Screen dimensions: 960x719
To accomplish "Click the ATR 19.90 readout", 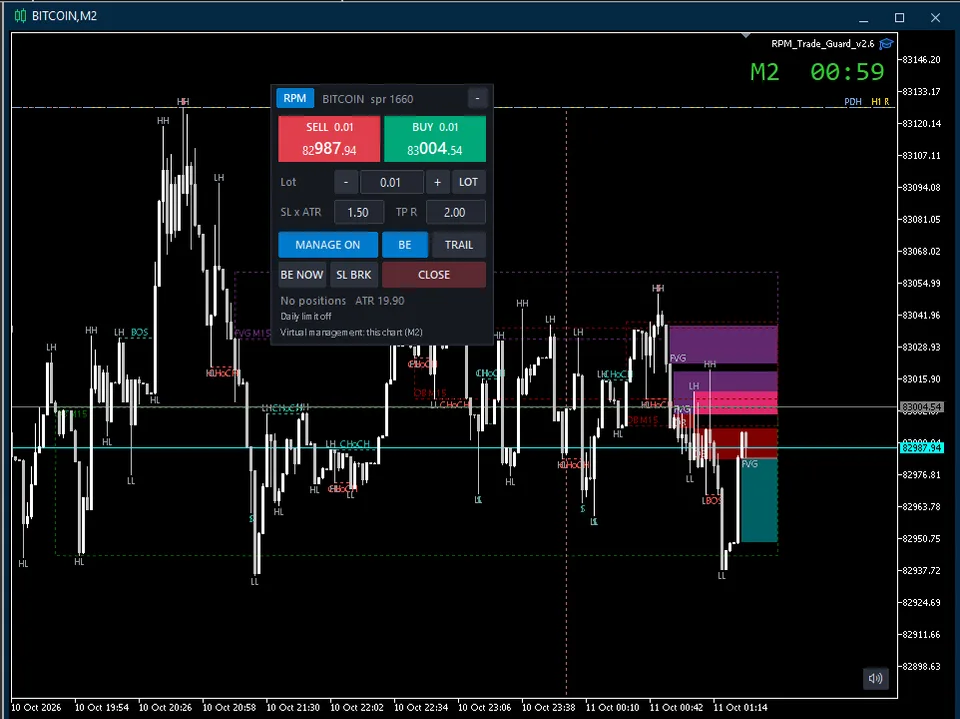I will tap(380, 301).
